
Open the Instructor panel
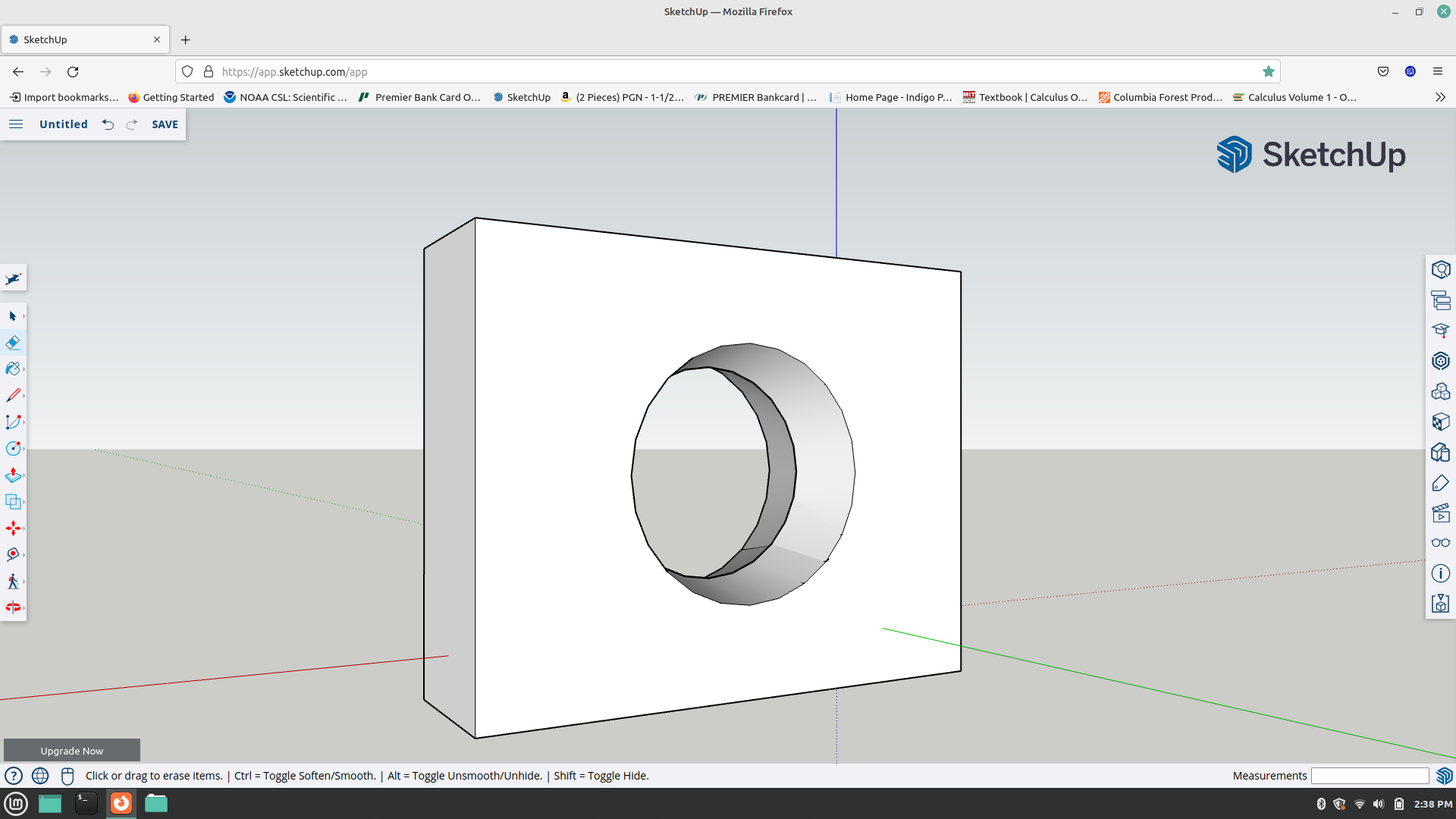pos(1441,331)
